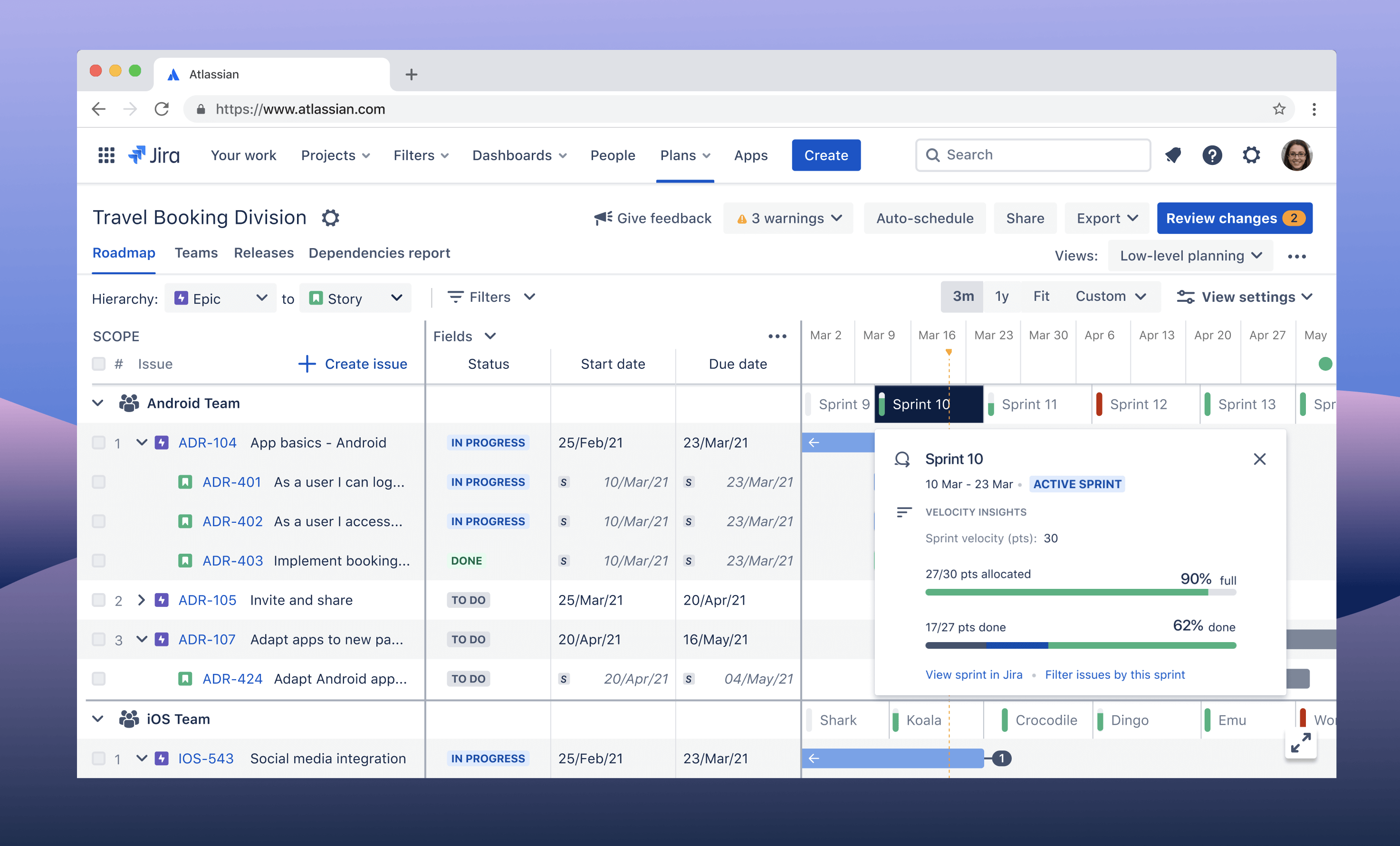Tick the checkbox for ADR-401
This screenshot has width=1400, height=846.
[x=99, y=482]
